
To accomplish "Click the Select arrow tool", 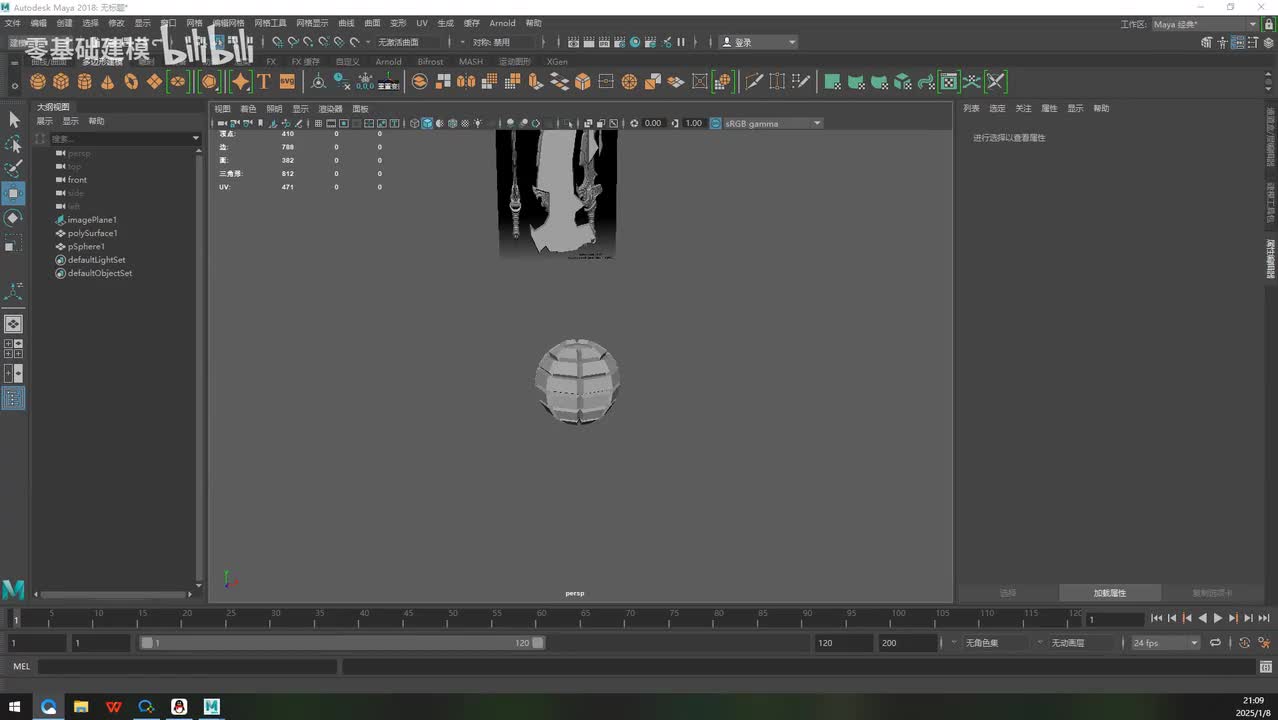I will coord(13,119).
